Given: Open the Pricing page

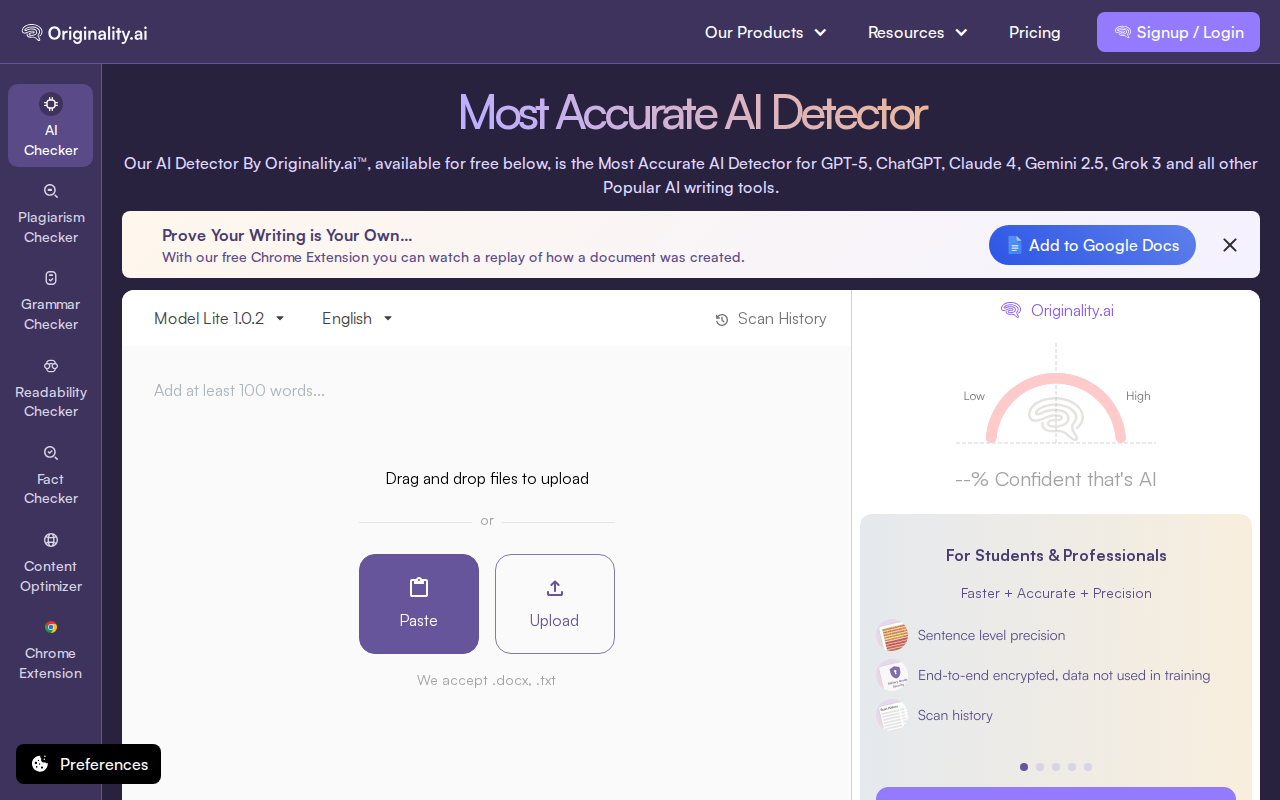Looking at the screenshot, I should [x=1035, y=32].
